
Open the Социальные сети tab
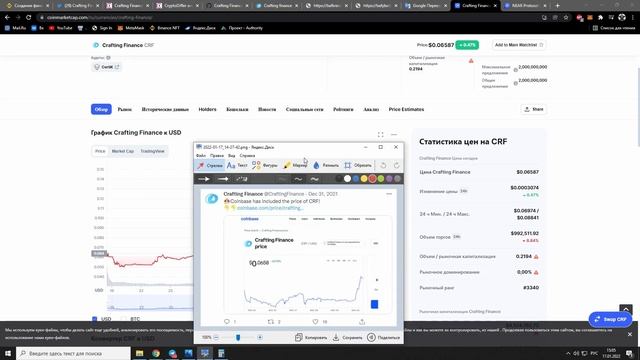(304, 109)
